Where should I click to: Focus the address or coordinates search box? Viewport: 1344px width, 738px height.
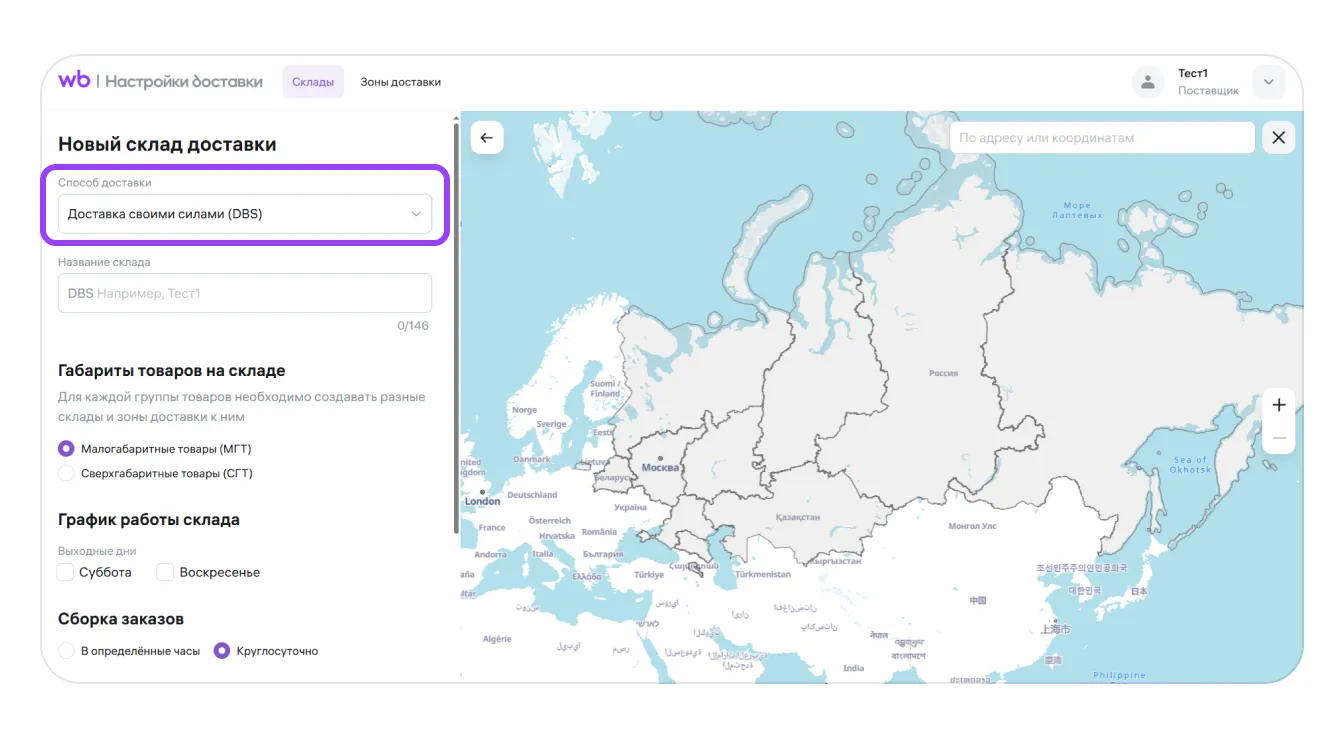(x=1101, y=138)
